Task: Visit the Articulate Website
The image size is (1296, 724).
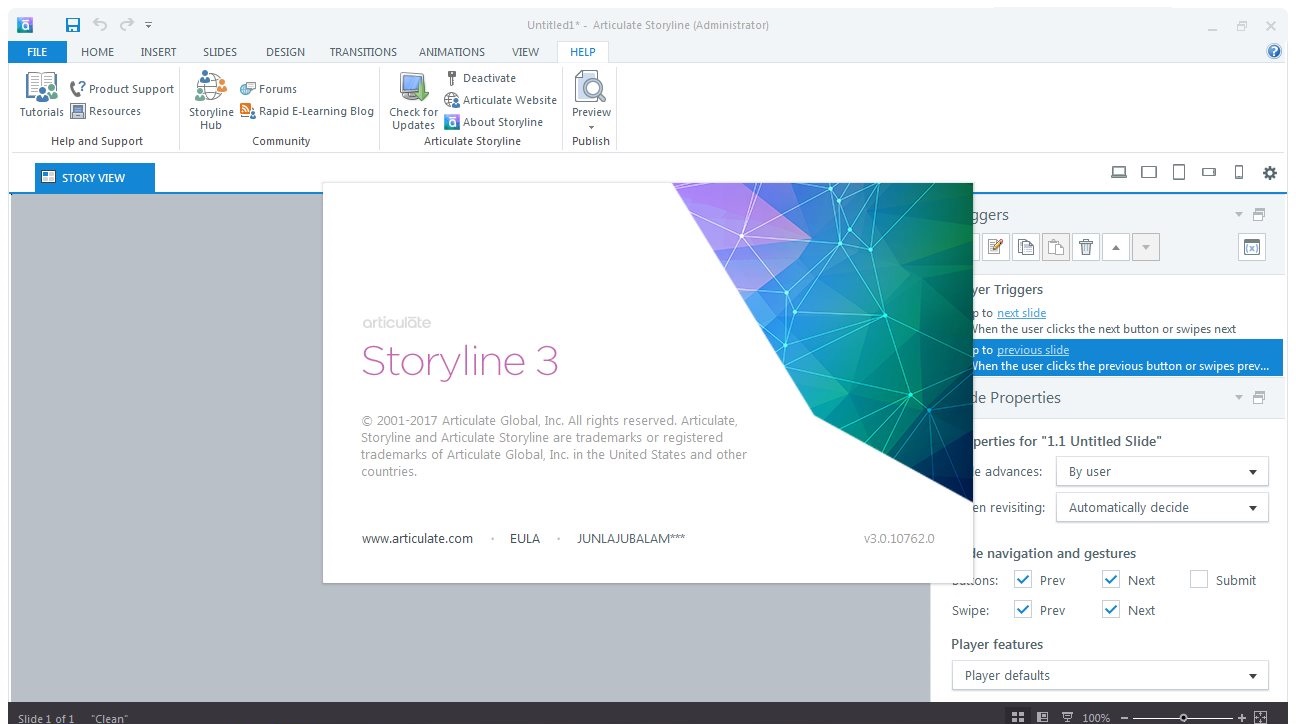Action: 500,100
